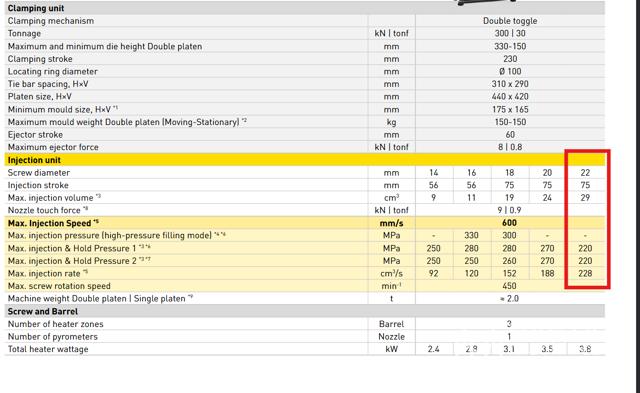Select the 'Nozzle touch force' label
The height and width of the screenshot is (393, 640).
(44, 210)
